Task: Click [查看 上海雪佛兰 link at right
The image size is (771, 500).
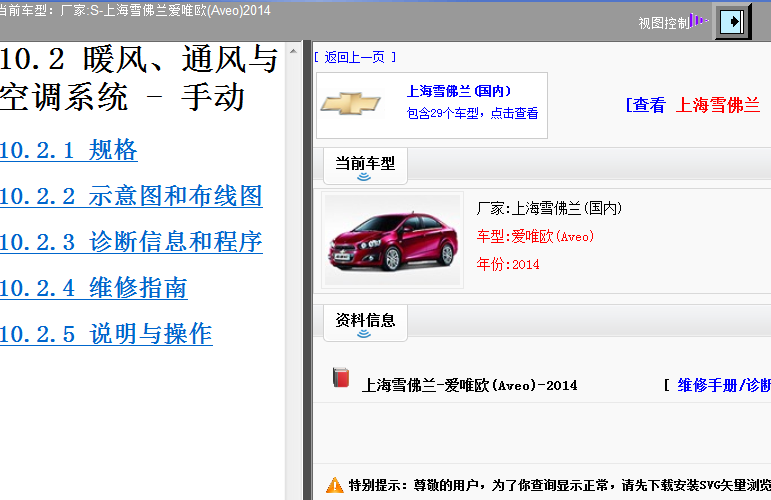Action: 693,105
